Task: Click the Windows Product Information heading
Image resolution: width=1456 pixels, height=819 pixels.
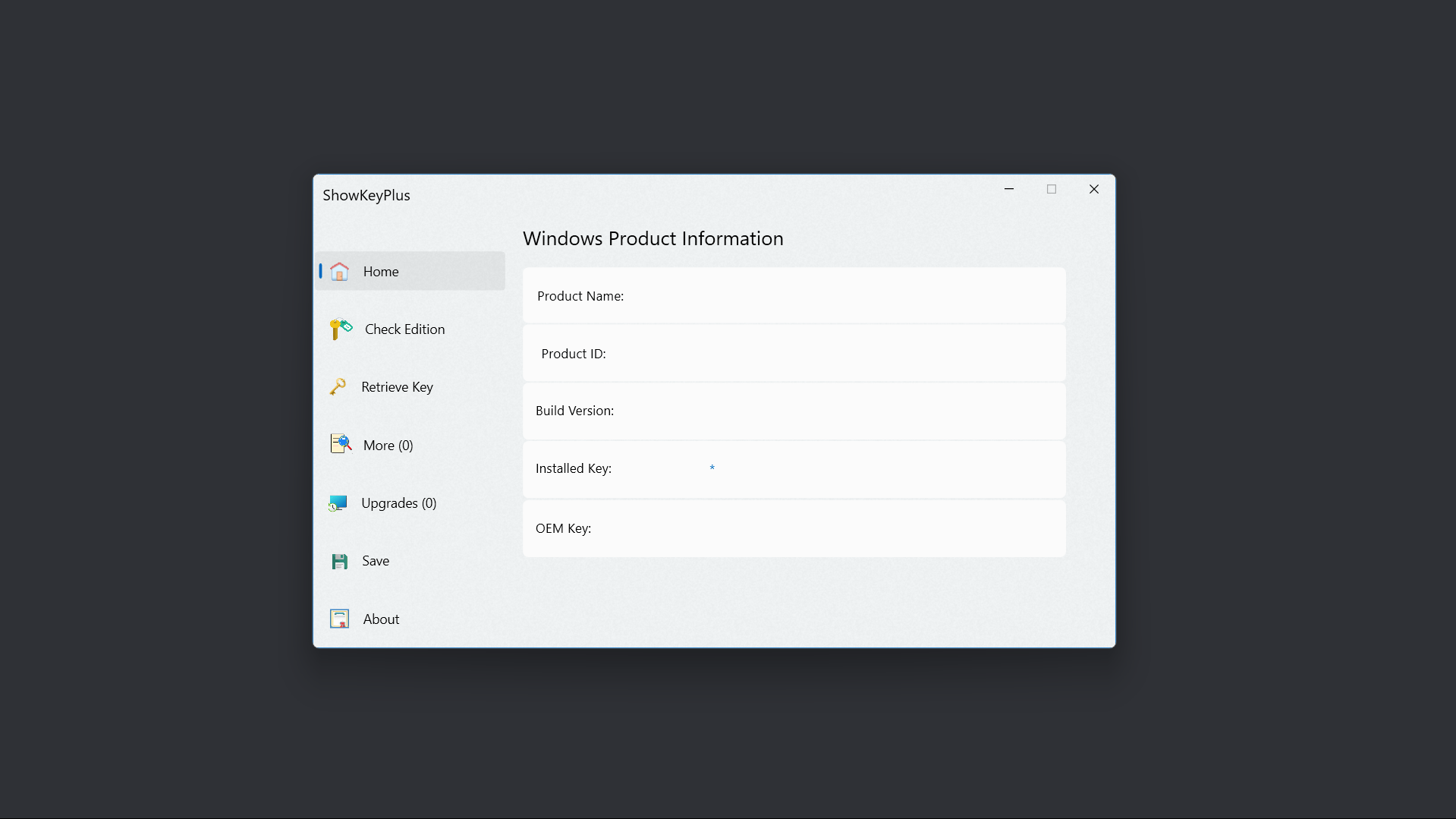Action: [x=653, y=238]
